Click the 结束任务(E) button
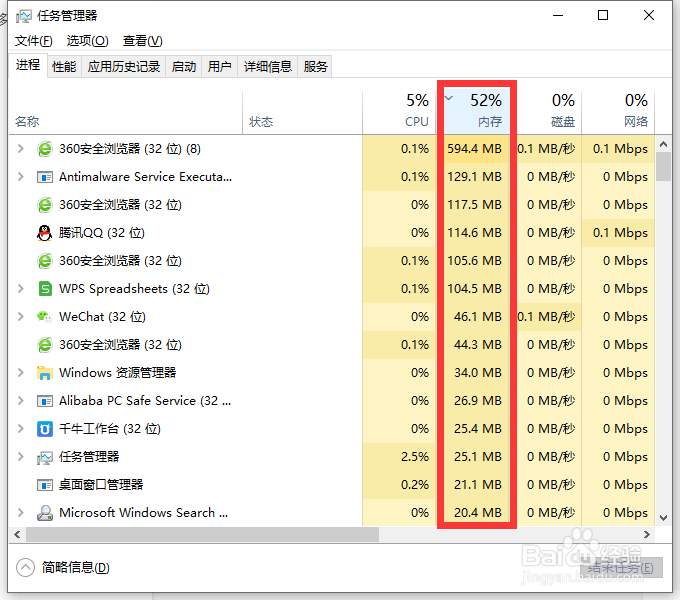Screen dimensions: 680x600 621,567
